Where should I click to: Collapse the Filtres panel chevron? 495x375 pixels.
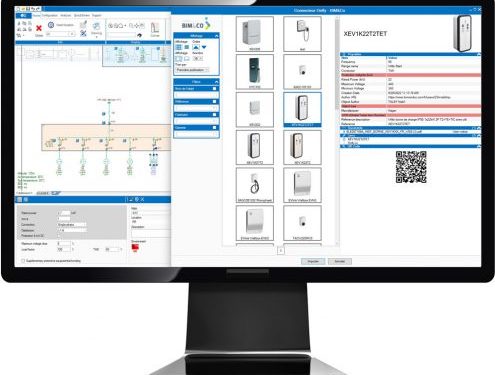pos(216,82)
